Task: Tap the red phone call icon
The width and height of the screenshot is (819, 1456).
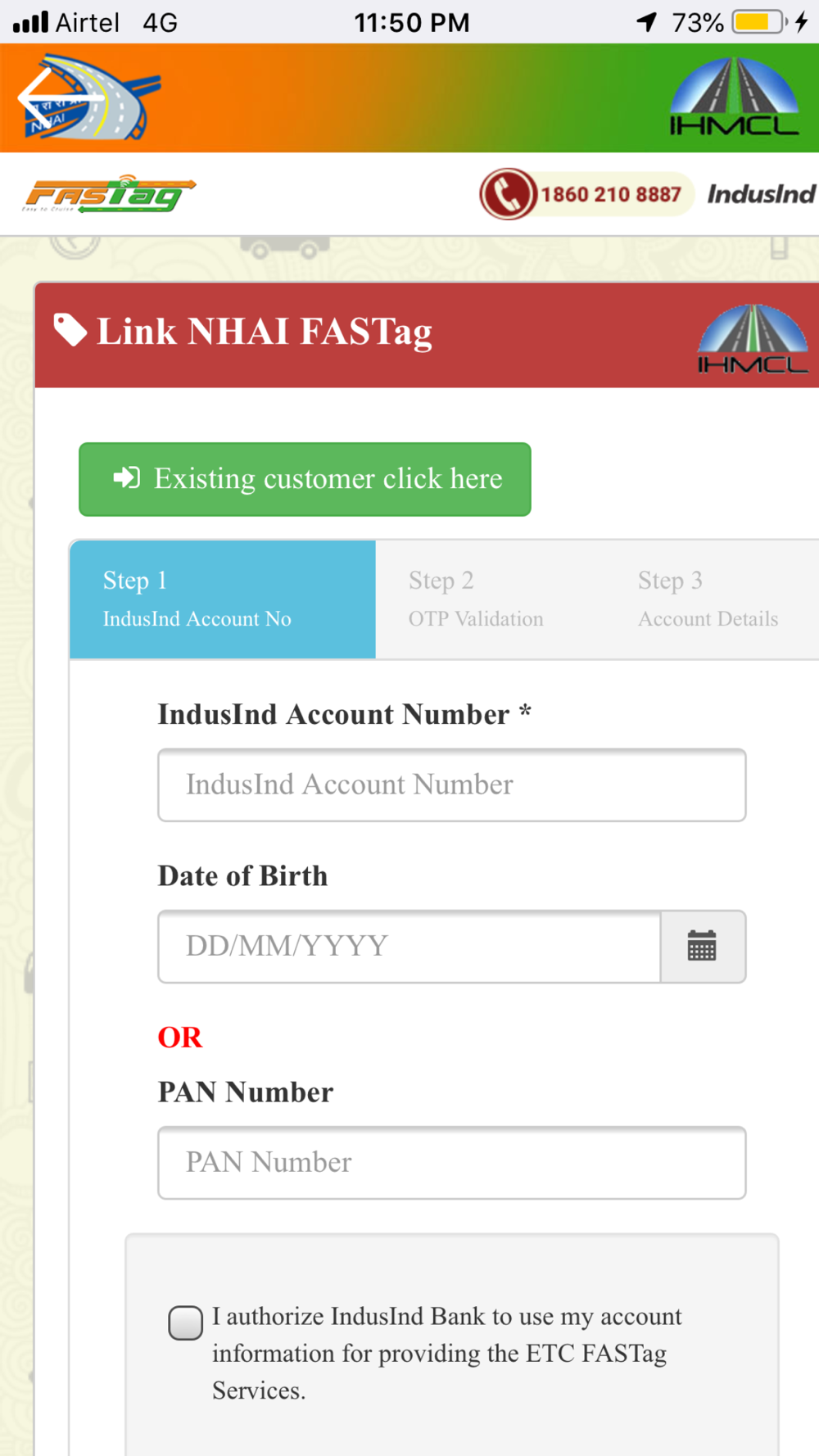Action: 508,194
